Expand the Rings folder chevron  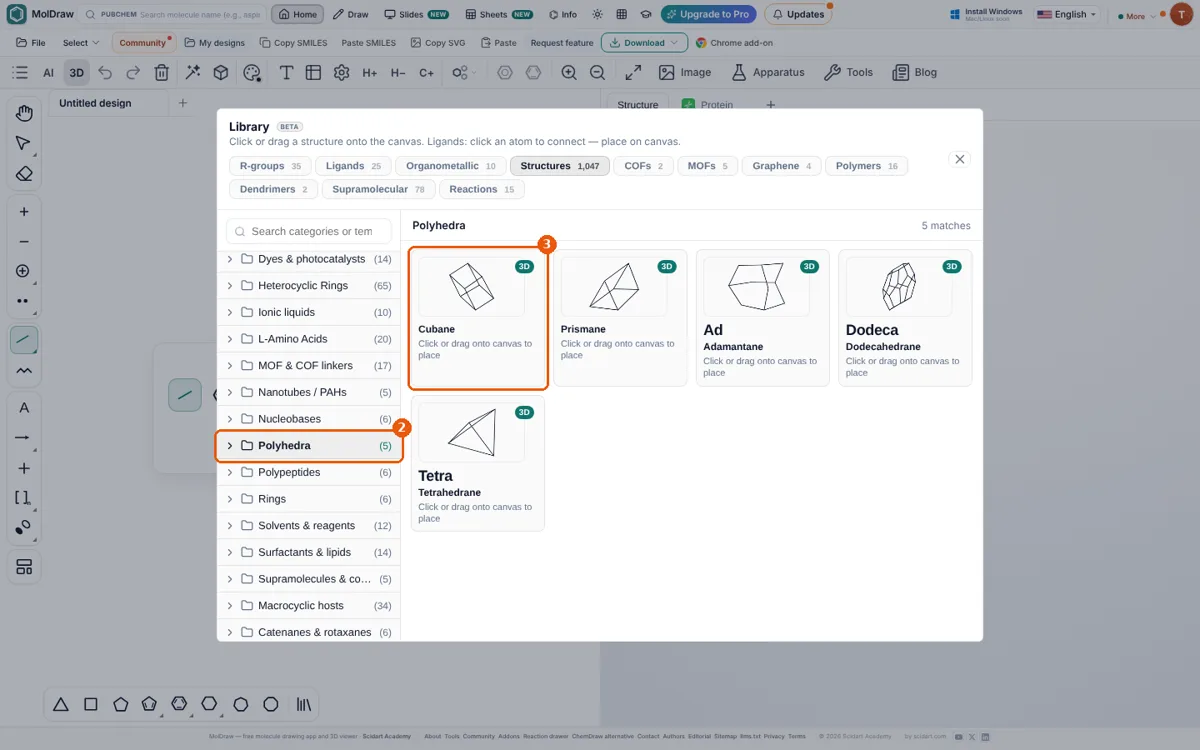229,499
